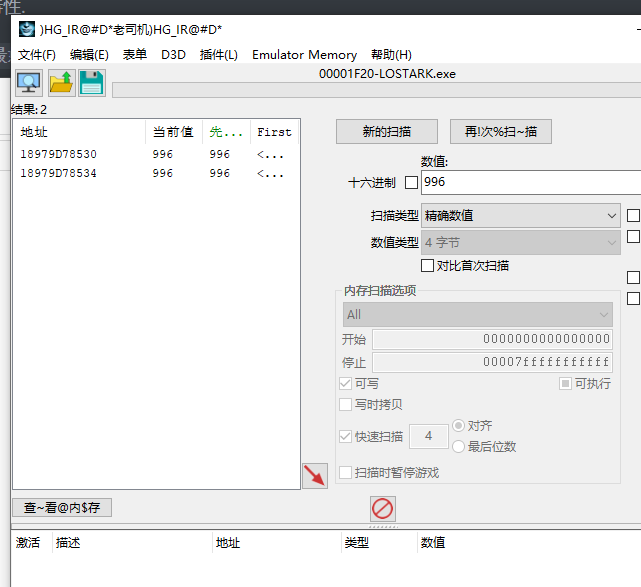Viewport: 641px width, 587px height.
Task: Toggle the 十六进制 hex checkbox
Action: tap(411, 182)
